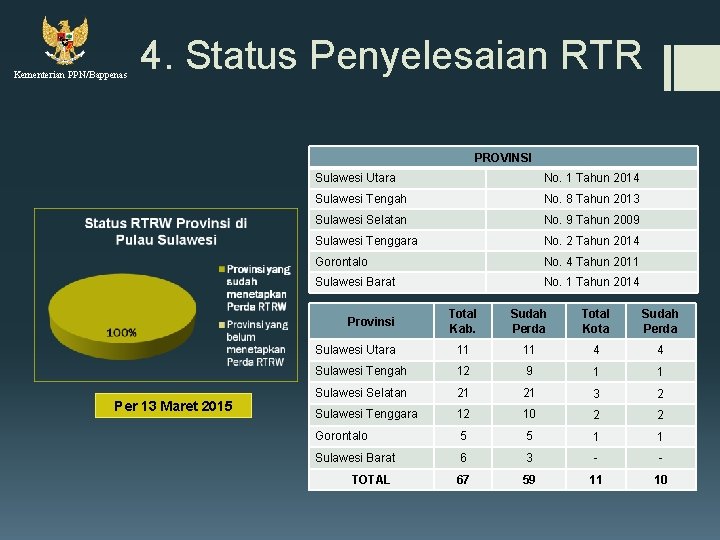Select Gorontalo's Total Kab. value 5
The width and height of the screenshot is (720, 540).
point(463,436)
